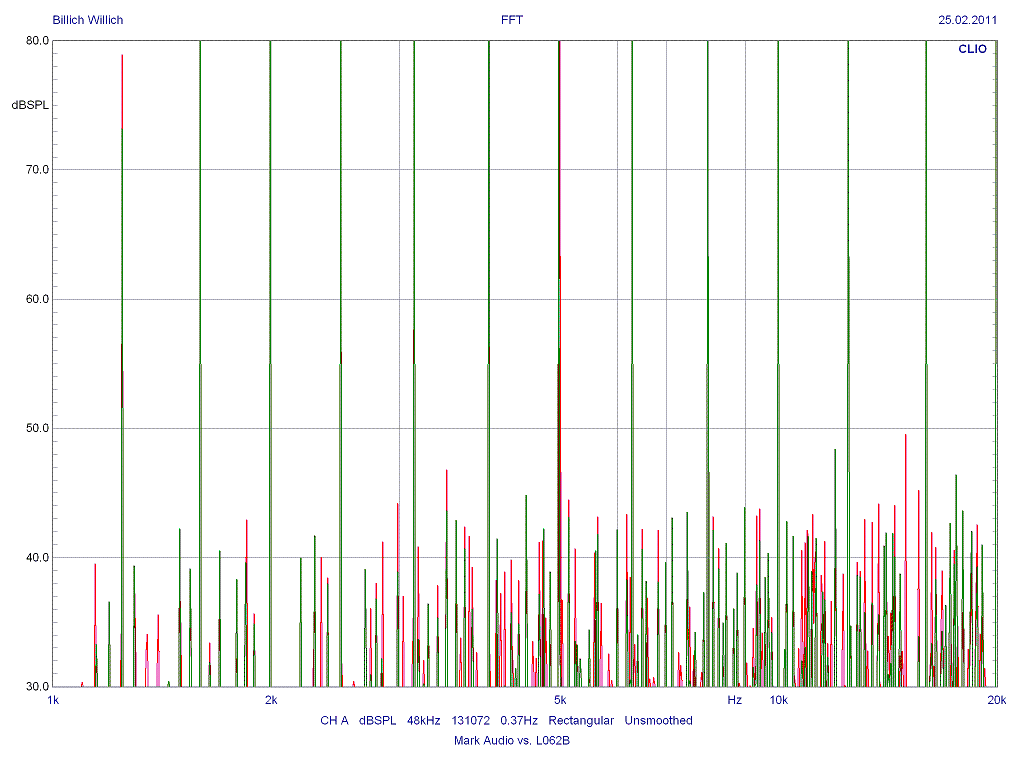Select the Billich Willich title text
1024x768 pixels.
tap(88, 20)
